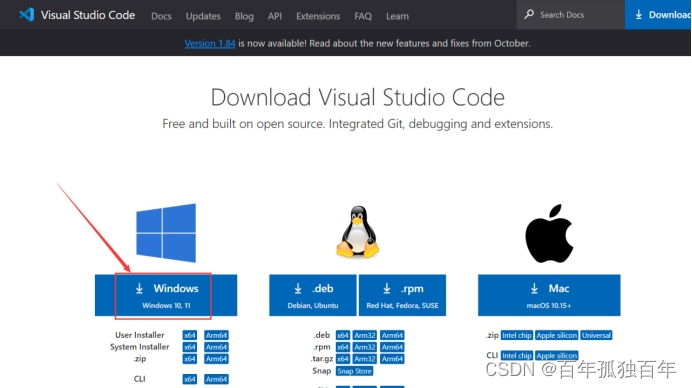The image size is (692, 388).
Task: Select Arm64 for Windows User Installer
Action: [216, 335]
